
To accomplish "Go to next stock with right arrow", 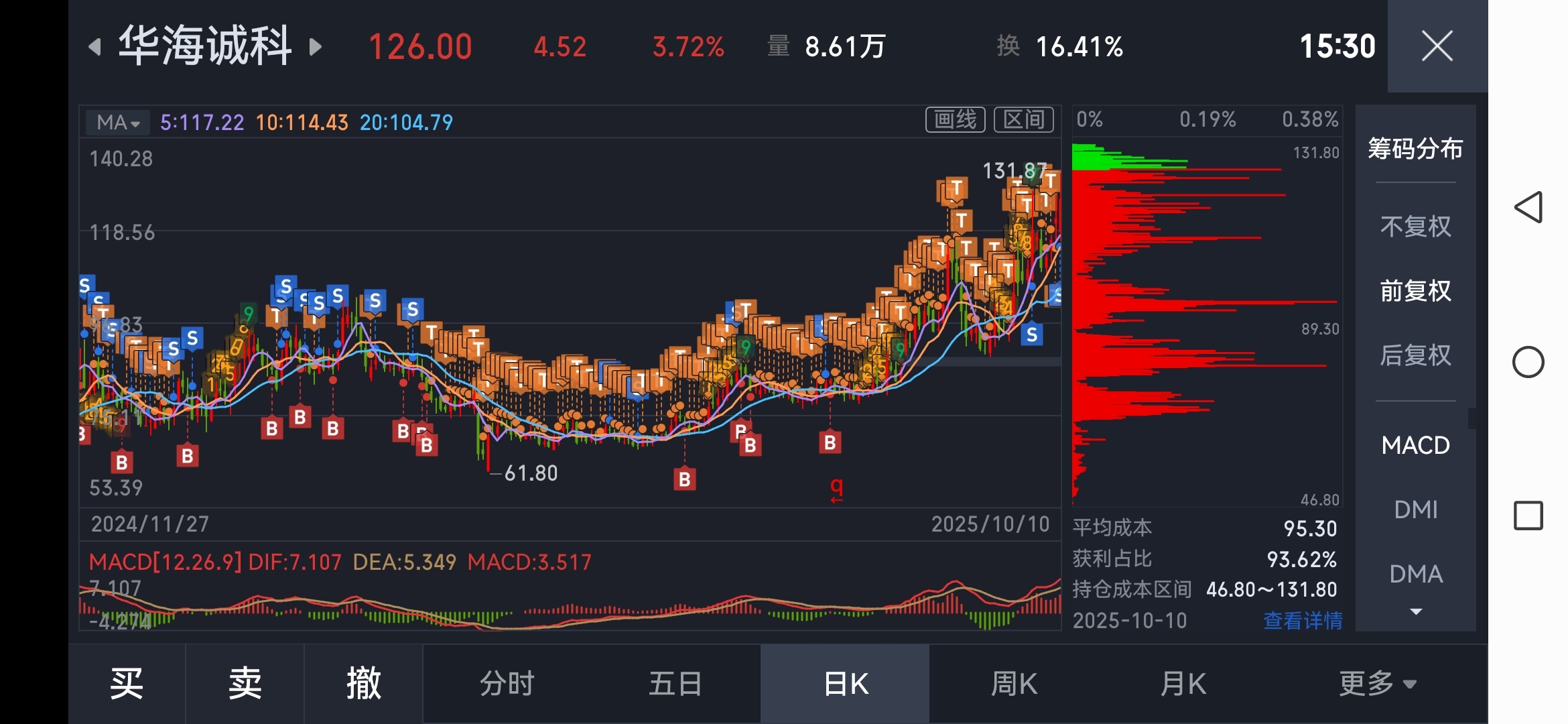I will pyautogui.click(x=315, y=47).
